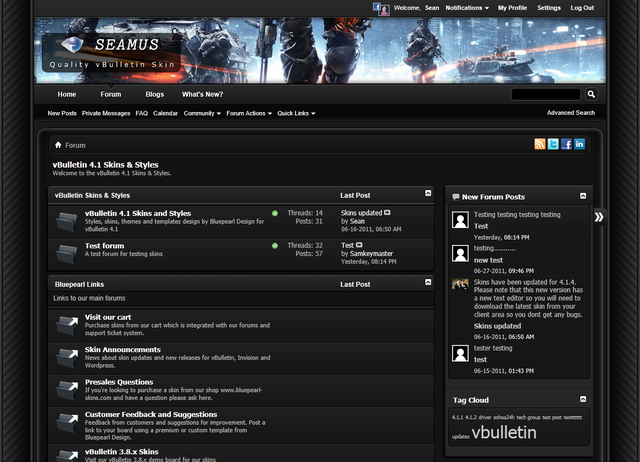Click Advanced Search
The image size is (640, 462).
tap(571, 113)
